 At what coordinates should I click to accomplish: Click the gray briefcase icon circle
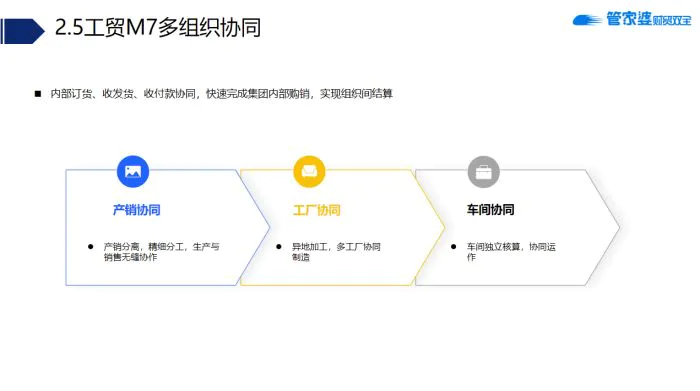pos(483,172)
